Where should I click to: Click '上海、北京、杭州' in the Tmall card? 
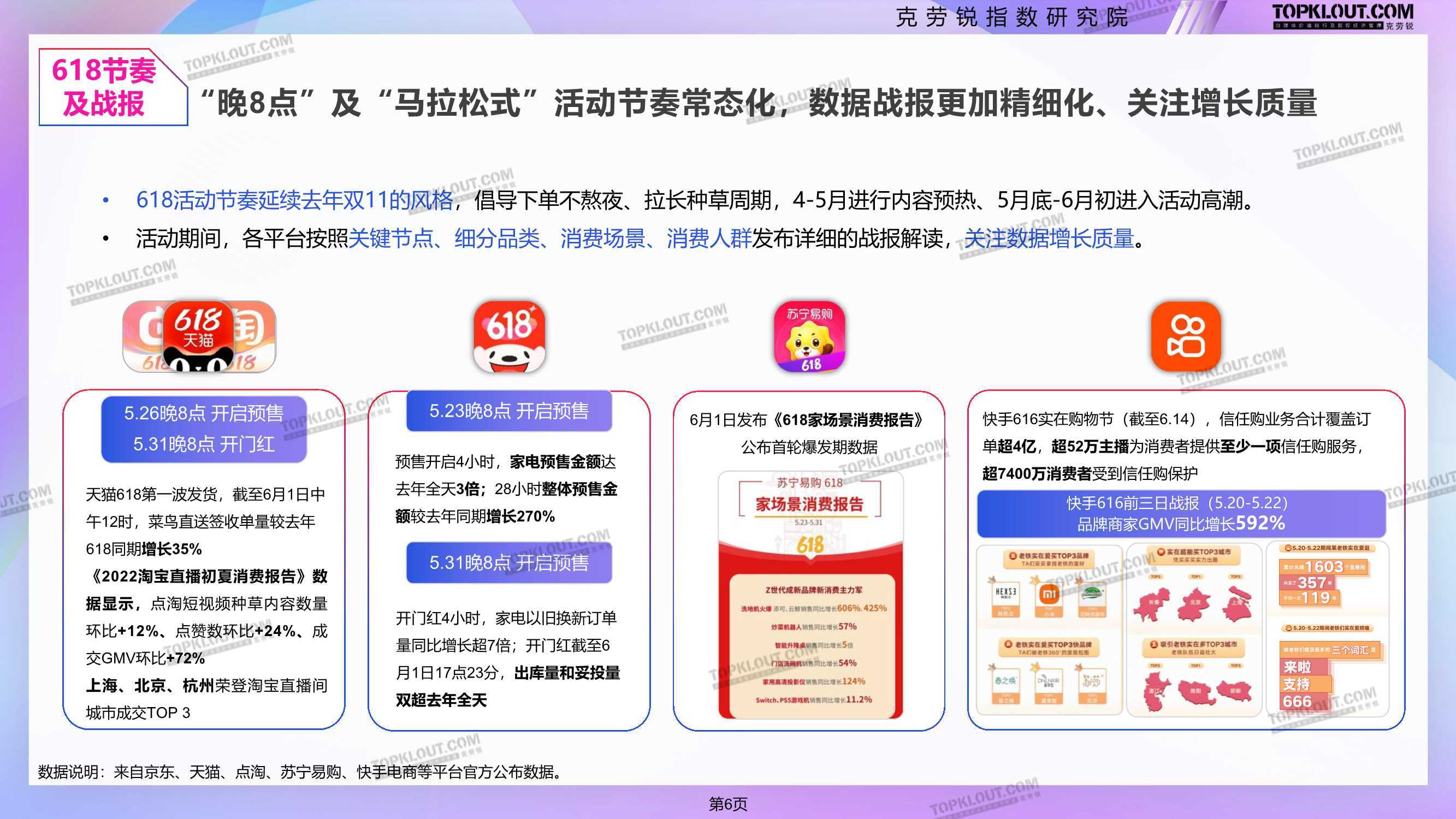point(150,686)
